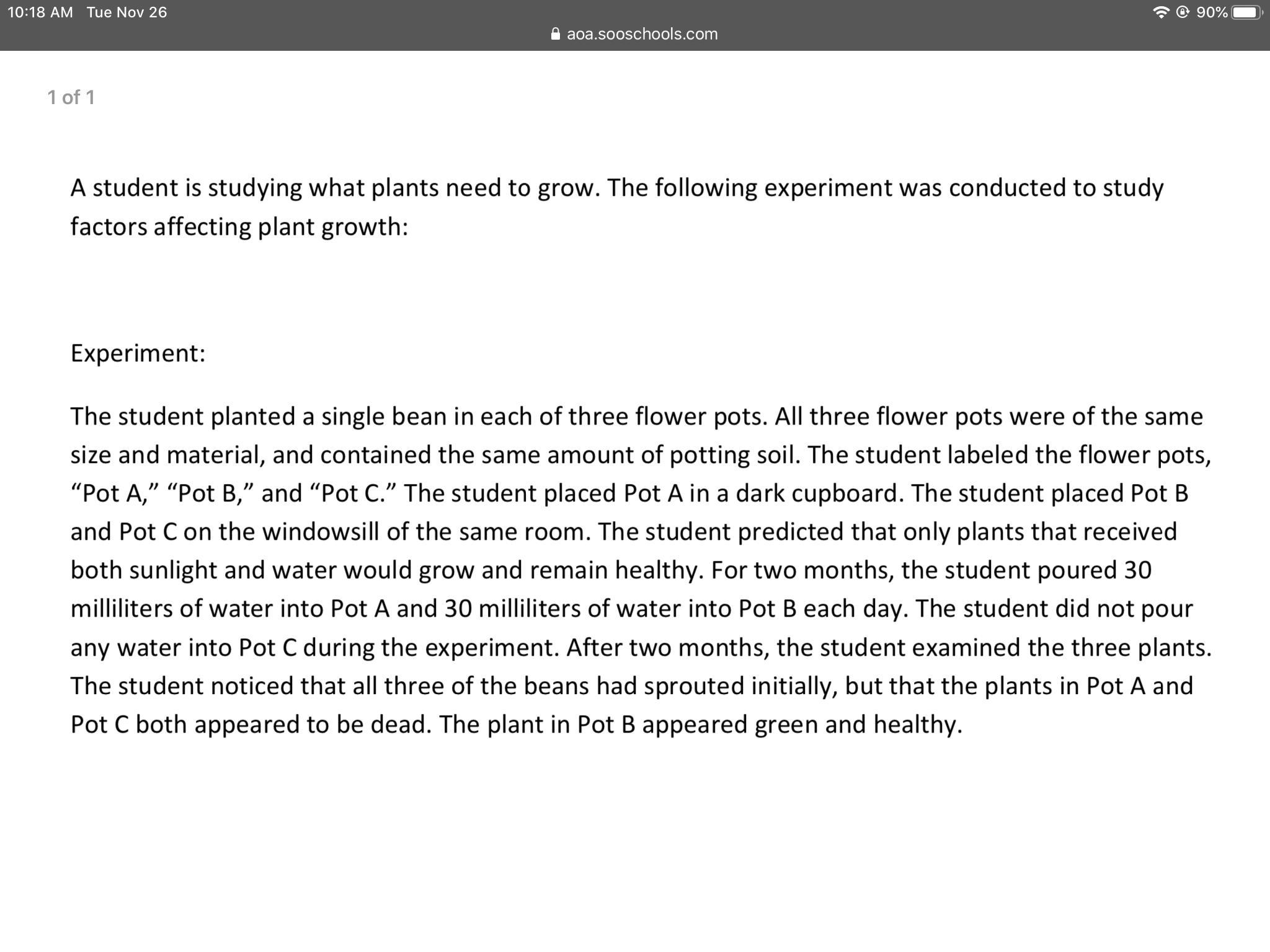Tap the 'Experiment:' heading
The width and height of the screenshot is (1270, 952).
138,353
